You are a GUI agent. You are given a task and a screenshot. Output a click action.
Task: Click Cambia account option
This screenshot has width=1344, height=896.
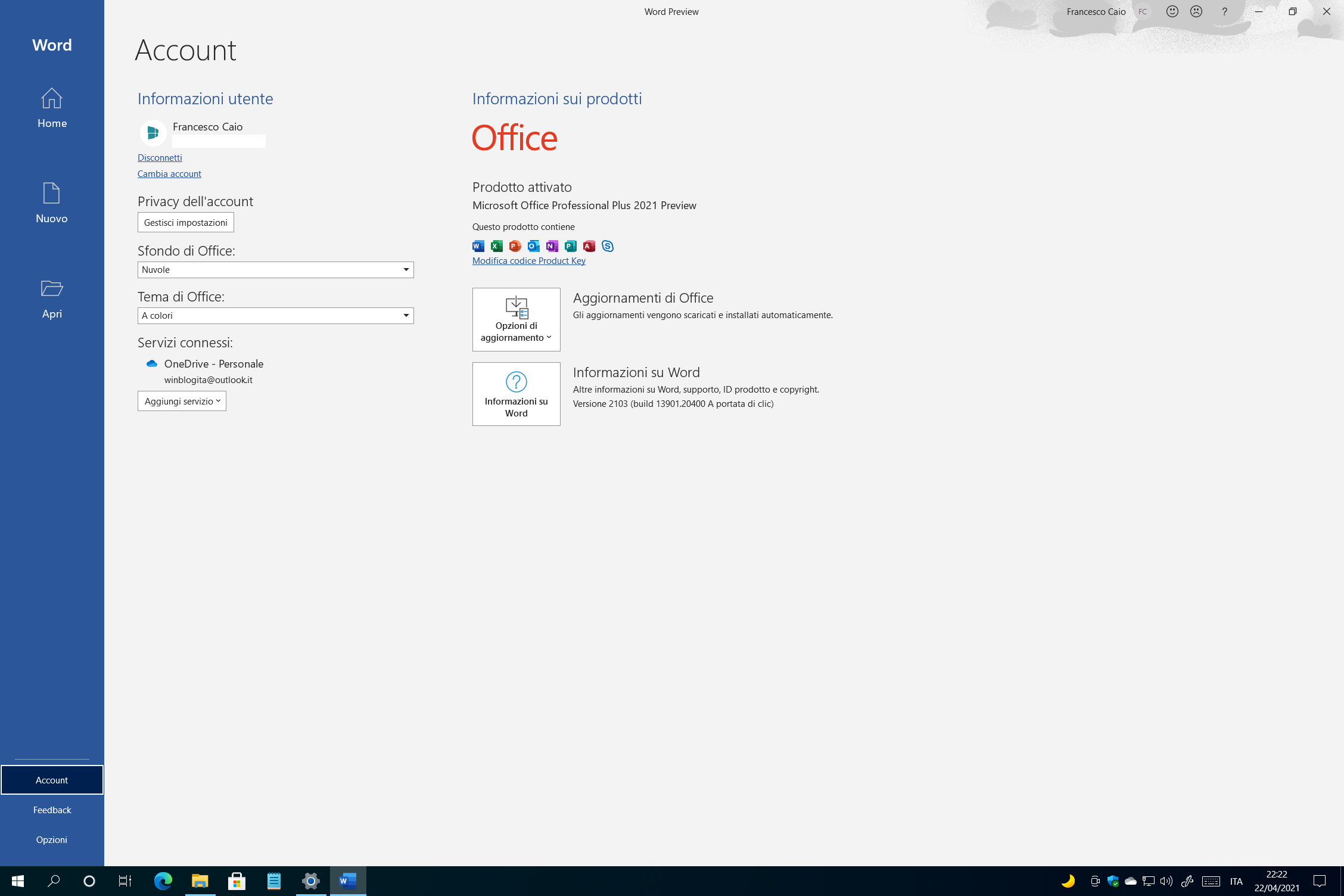(x=169, y=173)
